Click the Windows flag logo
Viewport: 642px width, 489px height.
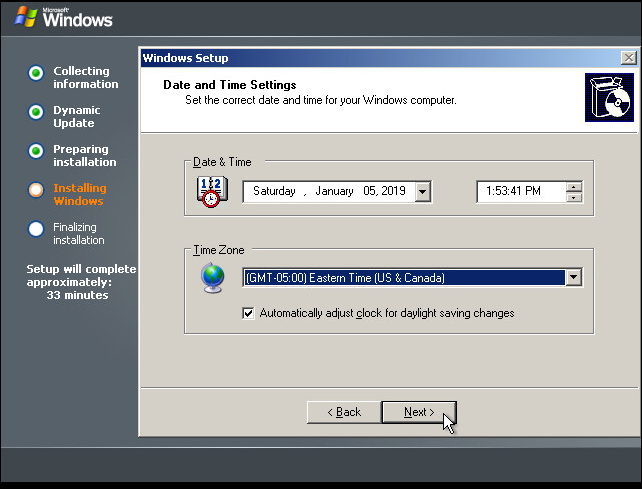pyautogui.click(x=25, y=17)
